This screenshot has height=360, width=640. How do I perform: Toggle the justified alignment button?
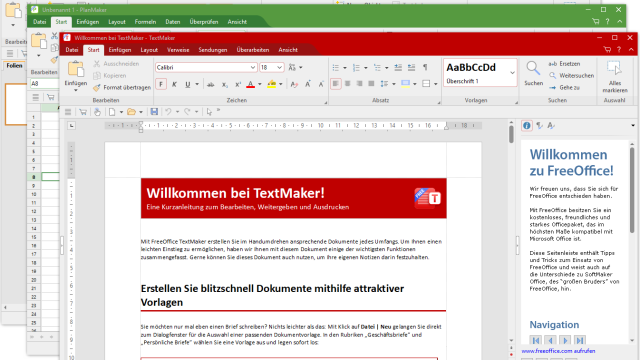click(371, 84)
